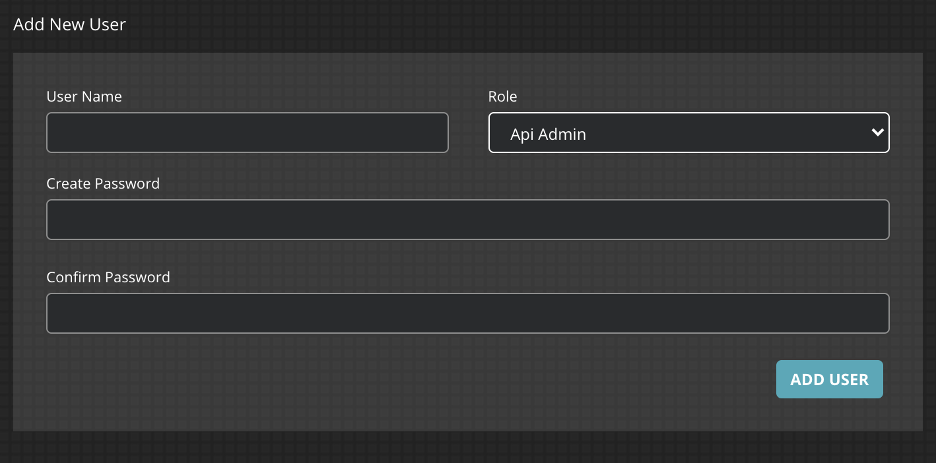Click the Role dropdown chevron arrow
936x464 pixels.
pyautogui.click(x=877, y=132)
